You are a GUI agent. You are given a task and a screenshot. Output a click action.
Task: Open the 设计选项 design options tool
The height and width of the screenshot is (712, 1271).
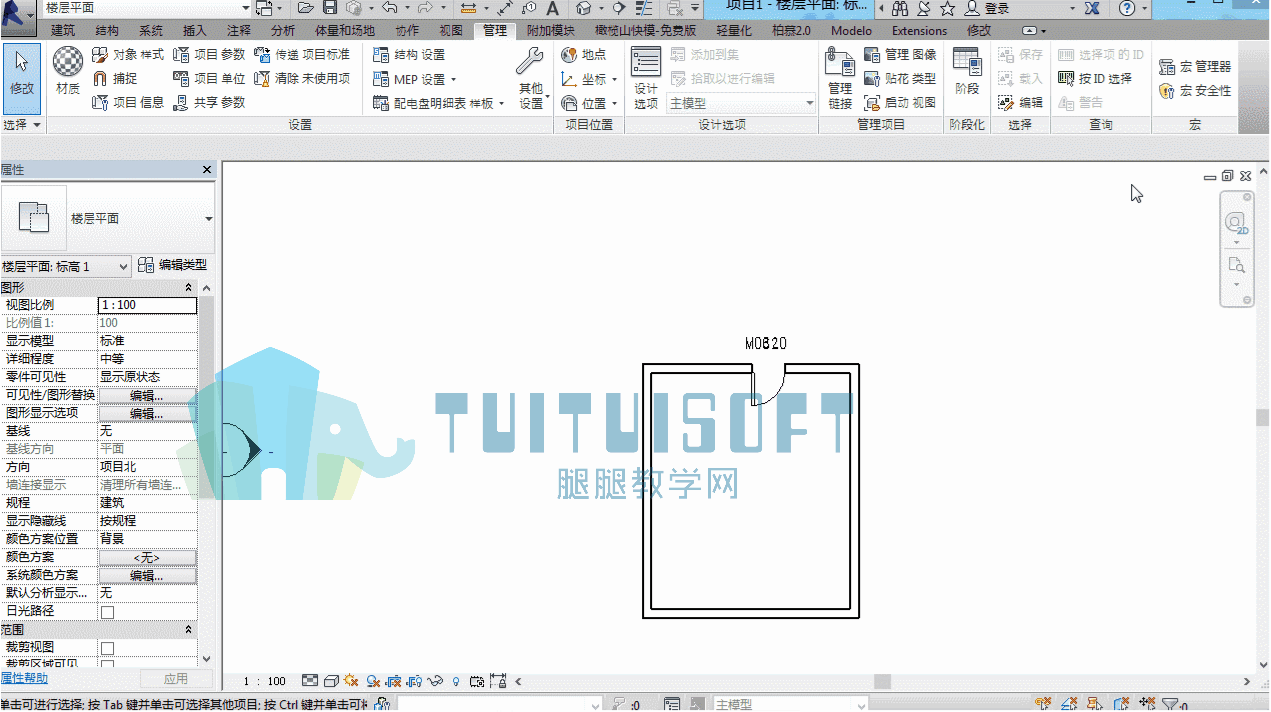tap(646, 78)
